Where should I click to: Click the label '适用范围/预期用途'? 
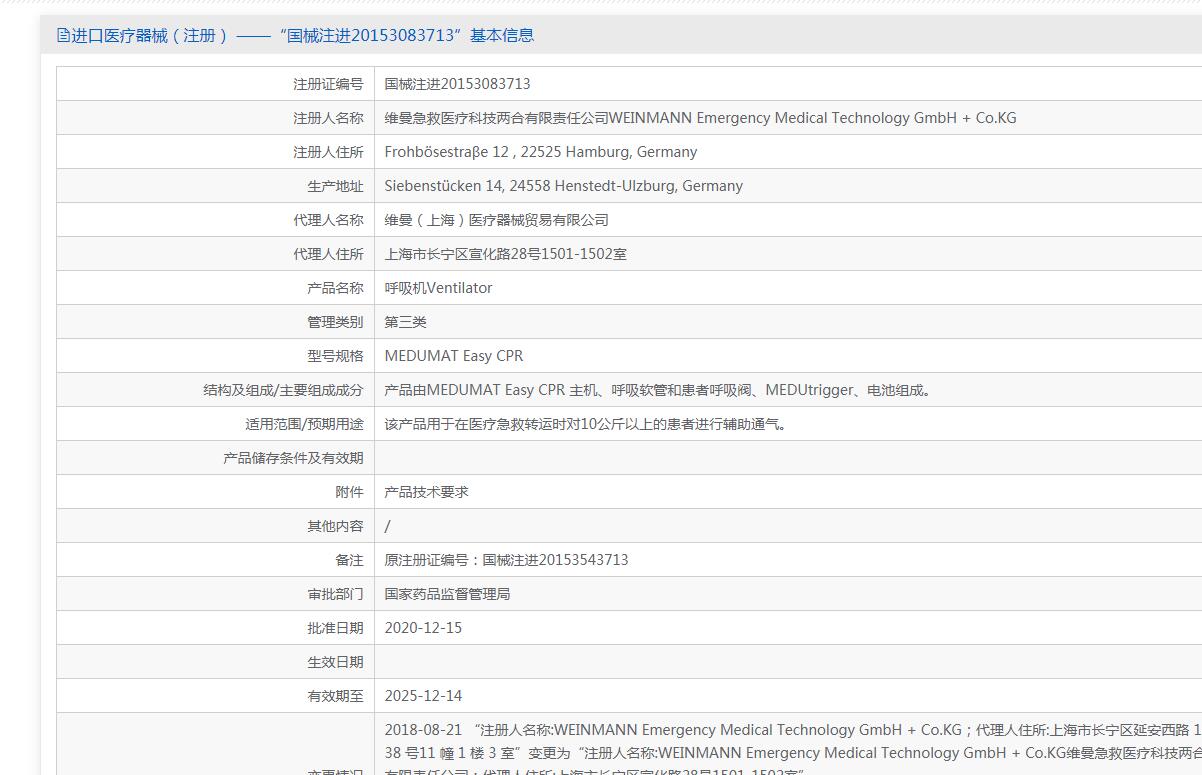(x=304, y=424)
